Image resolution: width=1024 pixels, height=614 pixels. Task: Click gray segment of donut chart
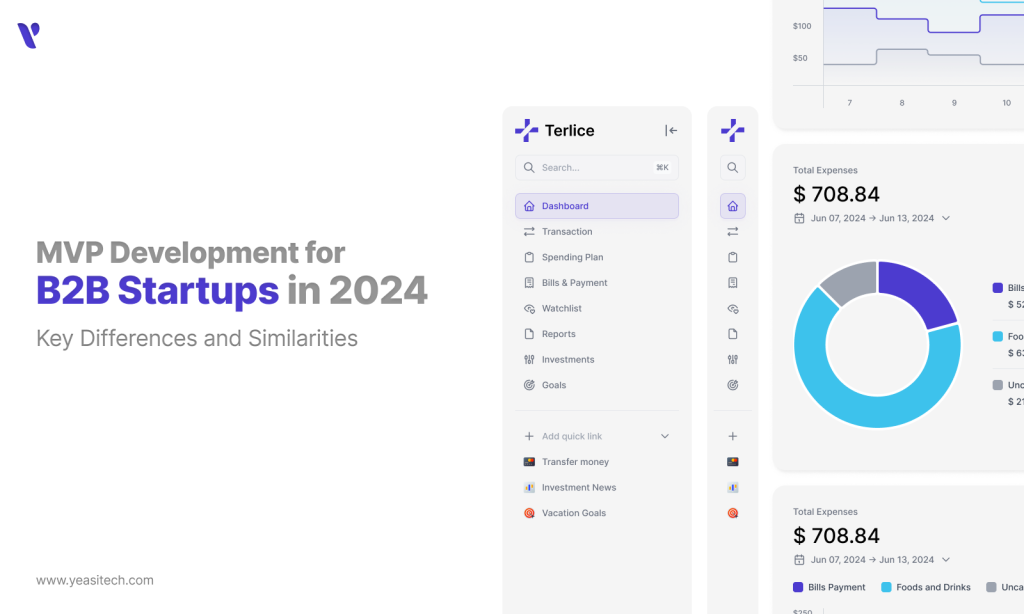(x=852, y=282)
